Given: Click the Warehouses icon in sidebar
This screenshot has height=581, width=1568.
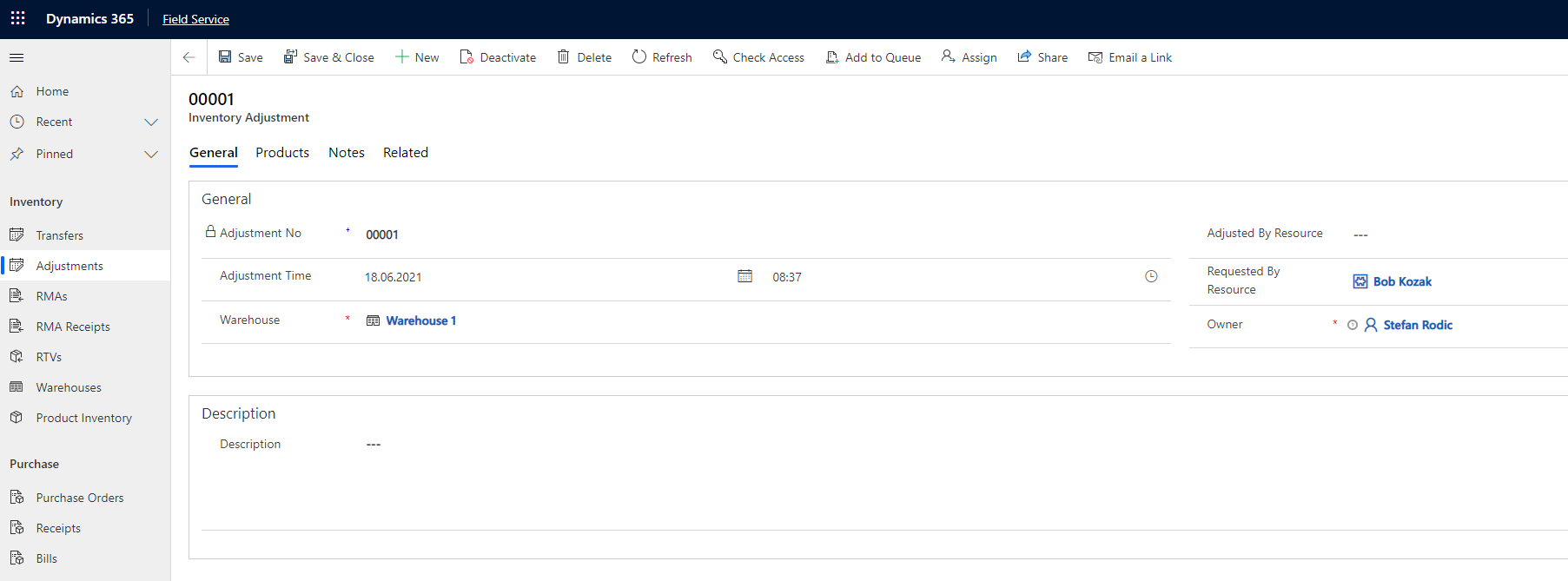Looking at the screenshot, I should pos(17,387).
